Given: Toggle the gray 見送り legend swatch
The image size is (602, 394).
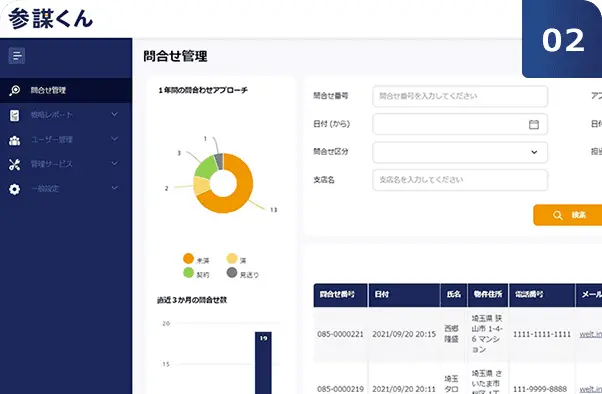Looking at the screenshot, I should tap(232, 273).
